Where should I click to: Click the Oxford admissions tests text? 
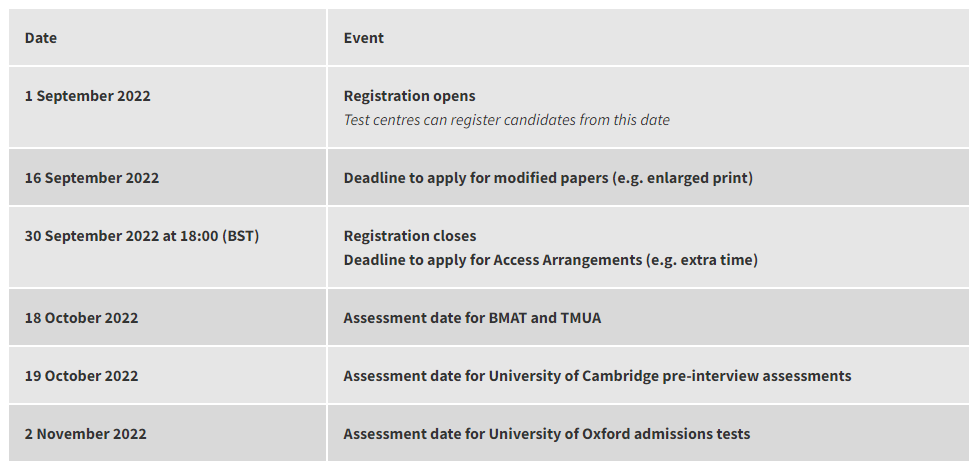(546, 434)
